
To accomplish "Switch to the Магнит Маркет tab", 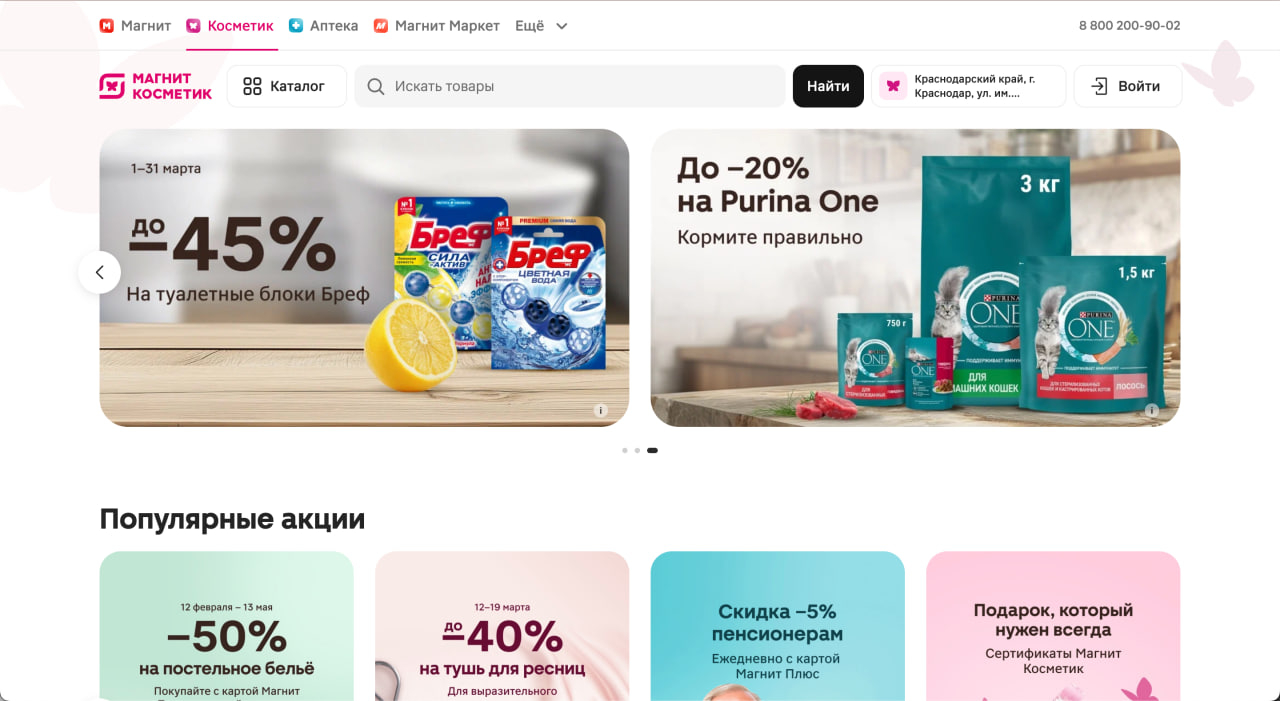I will [436, 26].
